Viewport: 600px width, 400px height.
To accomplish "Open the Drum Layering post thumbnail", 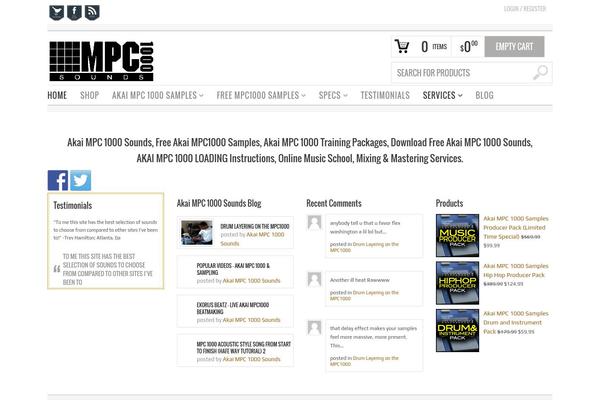I will [x=197, y=232].
